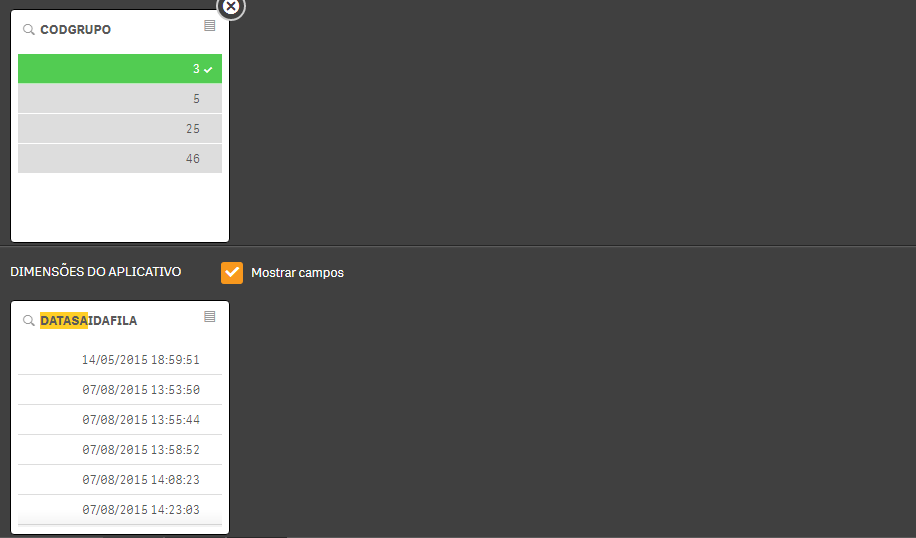Click the search icon next to CODGRUPO
Viewport: 916px width, 538px height.
tap(29, 30)
